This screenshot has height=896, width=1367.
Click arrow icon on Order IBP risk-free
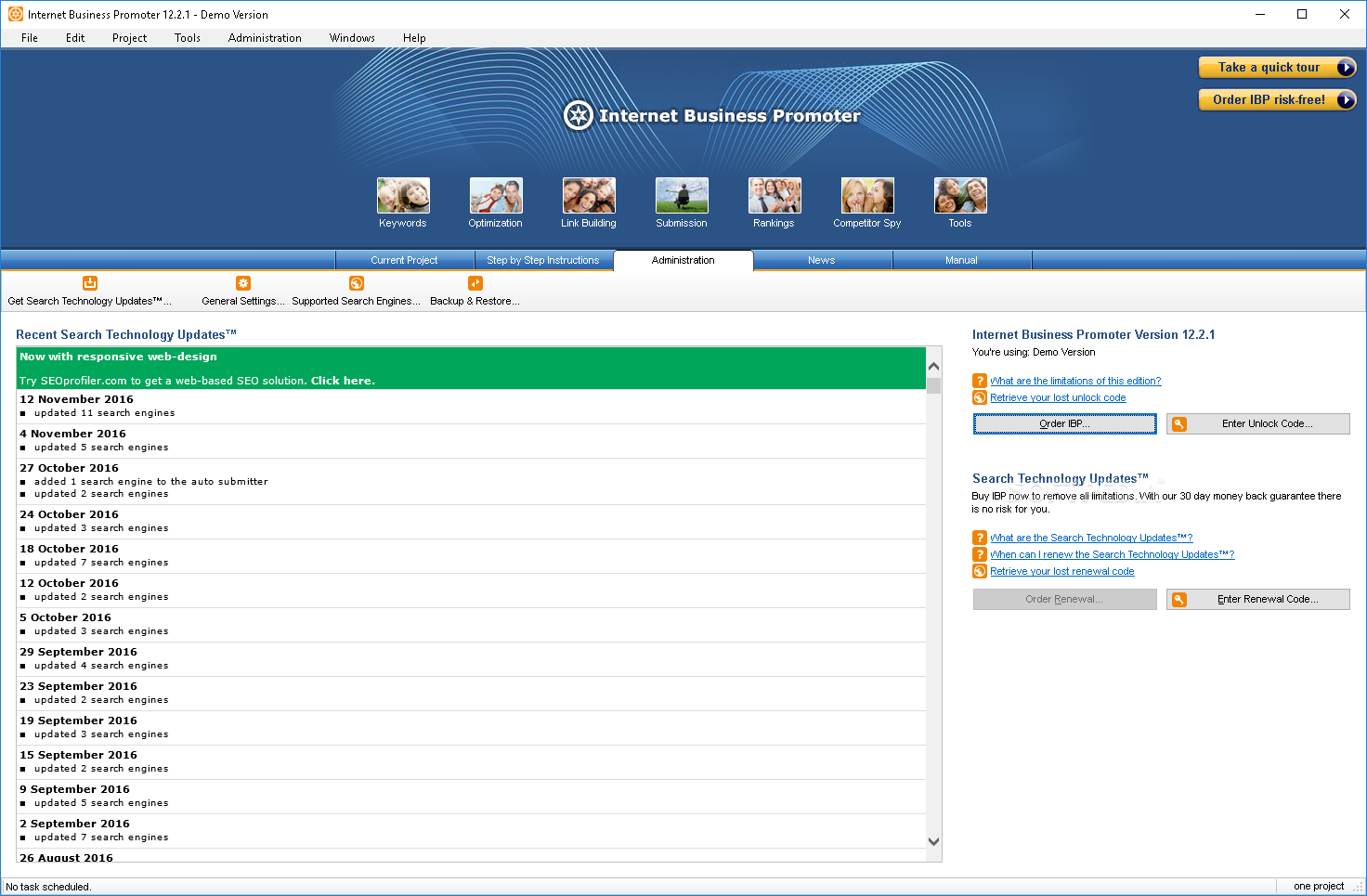pyautogui.click(x=1346, y=100)
